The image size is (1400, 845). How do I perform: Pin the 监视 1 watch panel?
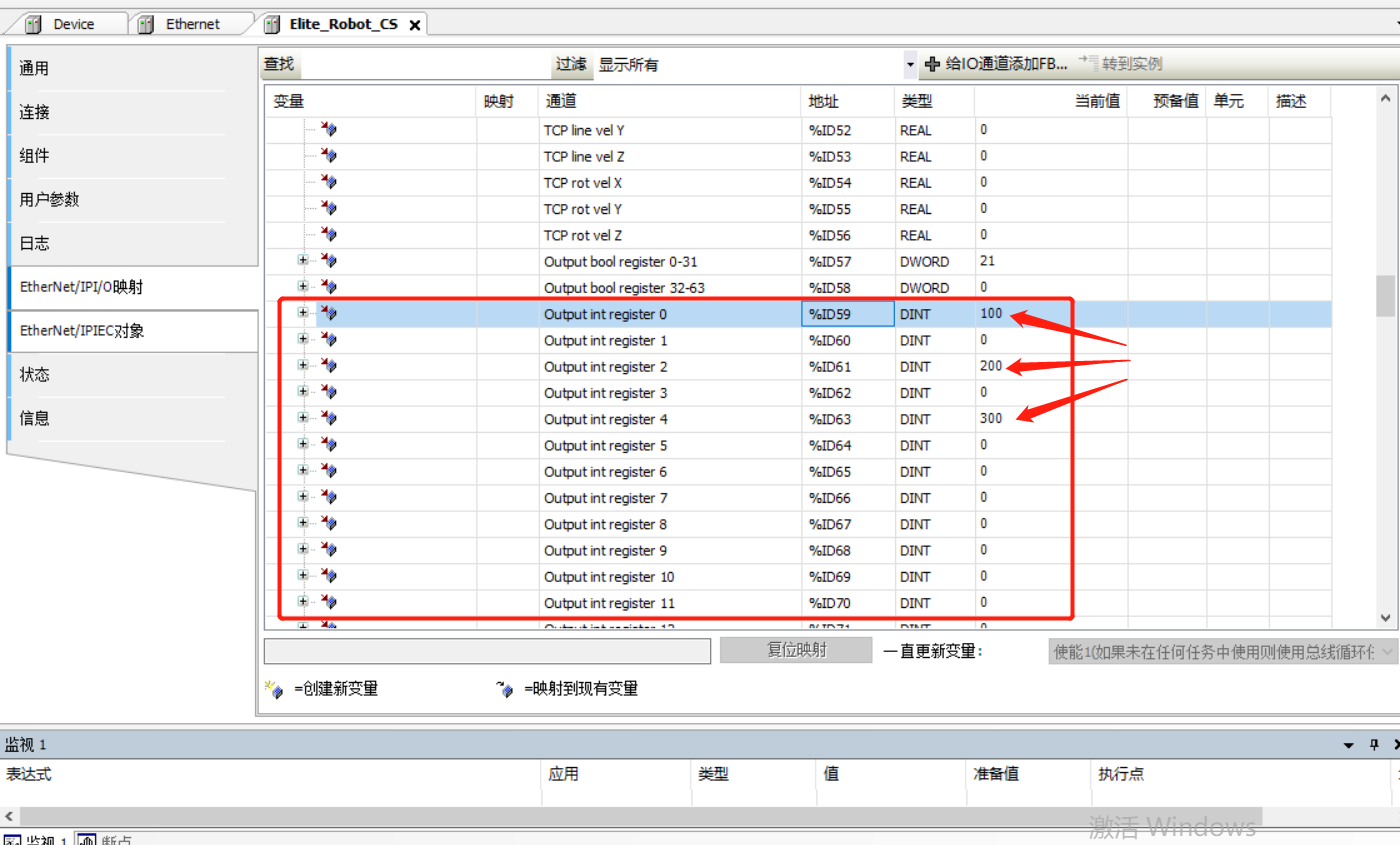point(1374,745)
